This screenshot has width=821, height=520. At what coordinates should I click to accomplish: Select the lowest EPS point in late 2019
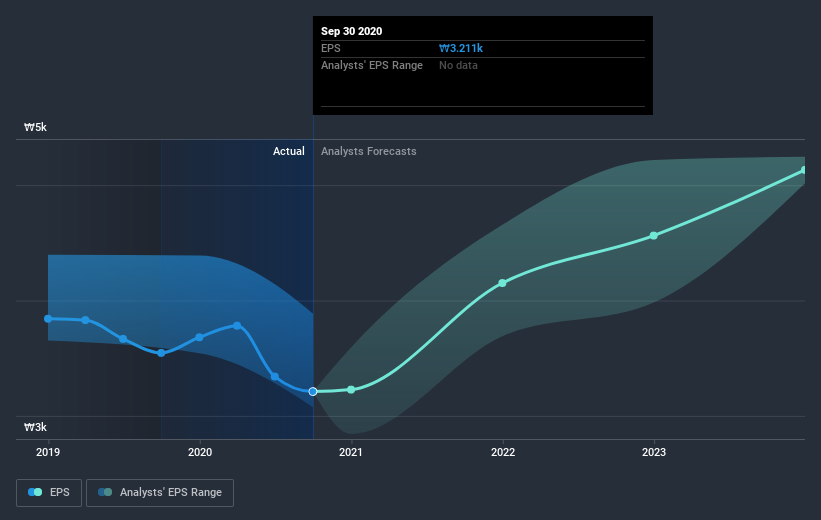pos(161,353)
